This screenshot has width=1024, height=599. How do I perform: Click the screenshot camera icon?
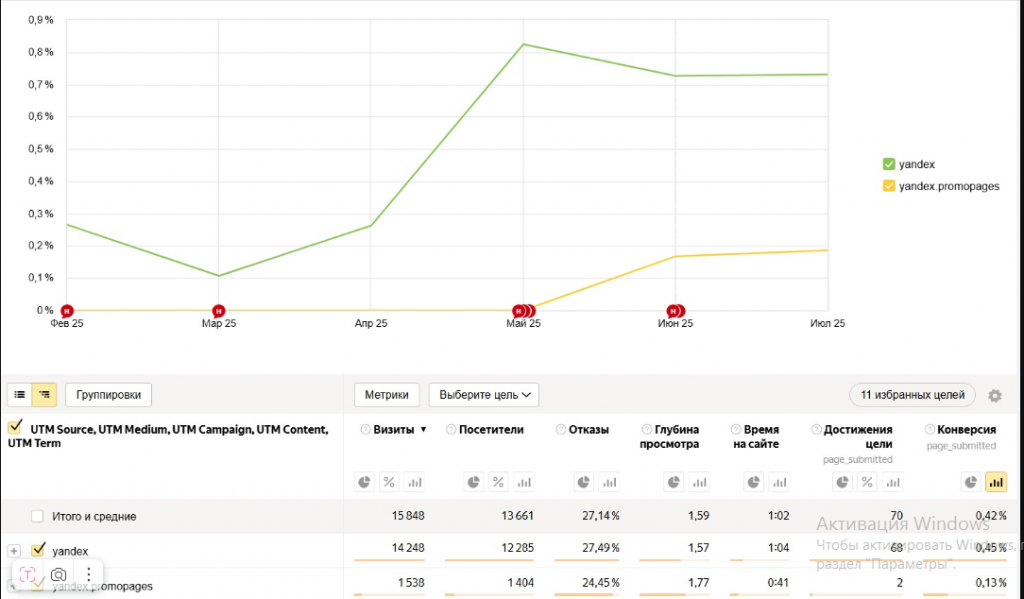(x=59, y=574)
